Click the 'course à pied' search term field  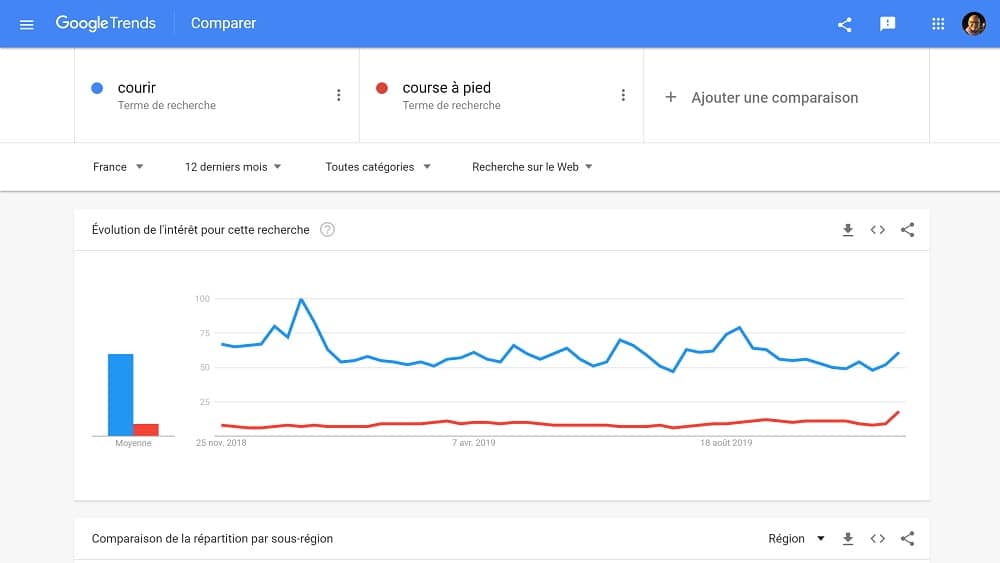coord(447,88)
